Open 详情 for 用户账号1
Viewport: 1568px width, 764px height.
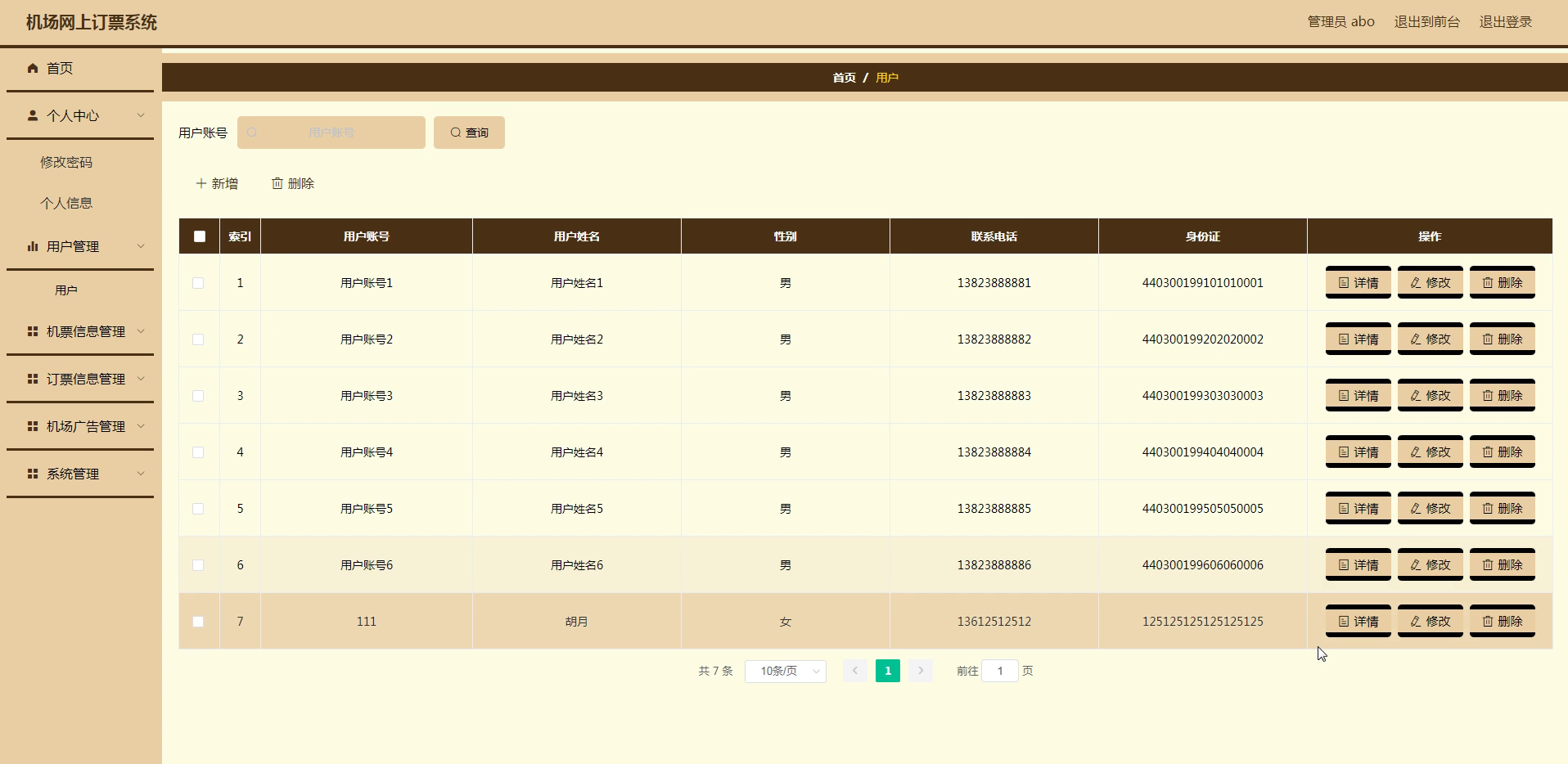click(1358, 282)
